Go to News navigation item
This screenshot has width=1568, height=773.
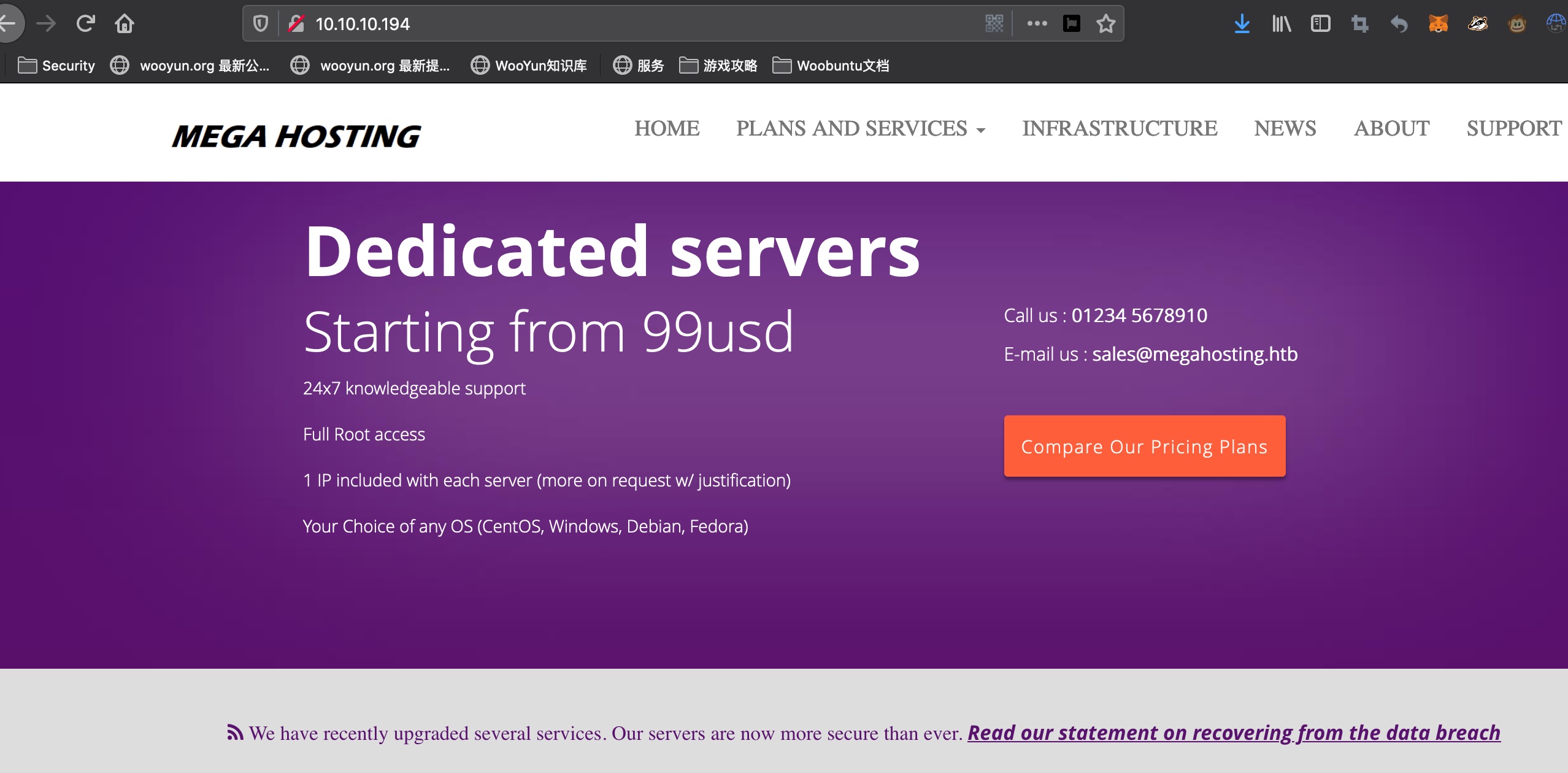tap(1285, 129)
